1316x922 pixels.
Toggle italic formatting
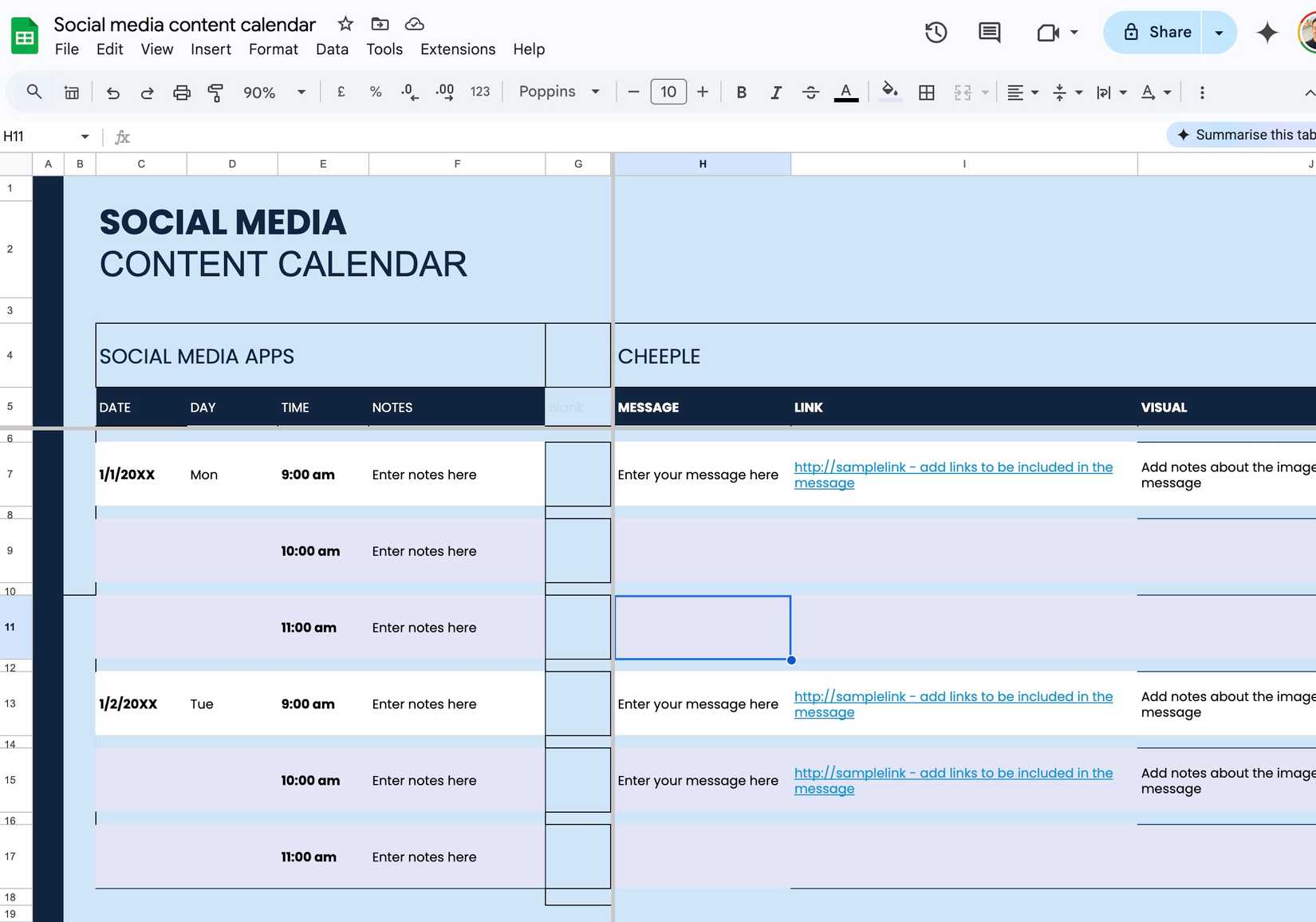coord(775,92)
